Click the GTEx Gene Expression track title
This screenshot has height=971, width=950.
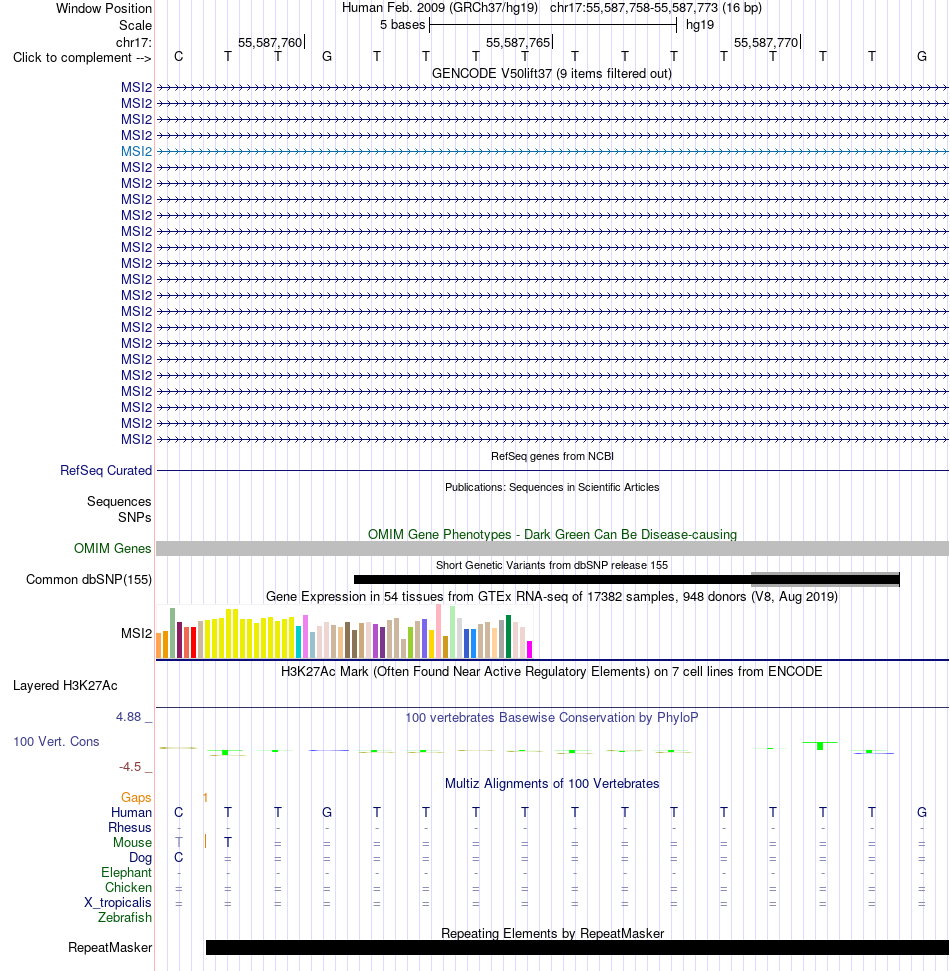point(552,596)
